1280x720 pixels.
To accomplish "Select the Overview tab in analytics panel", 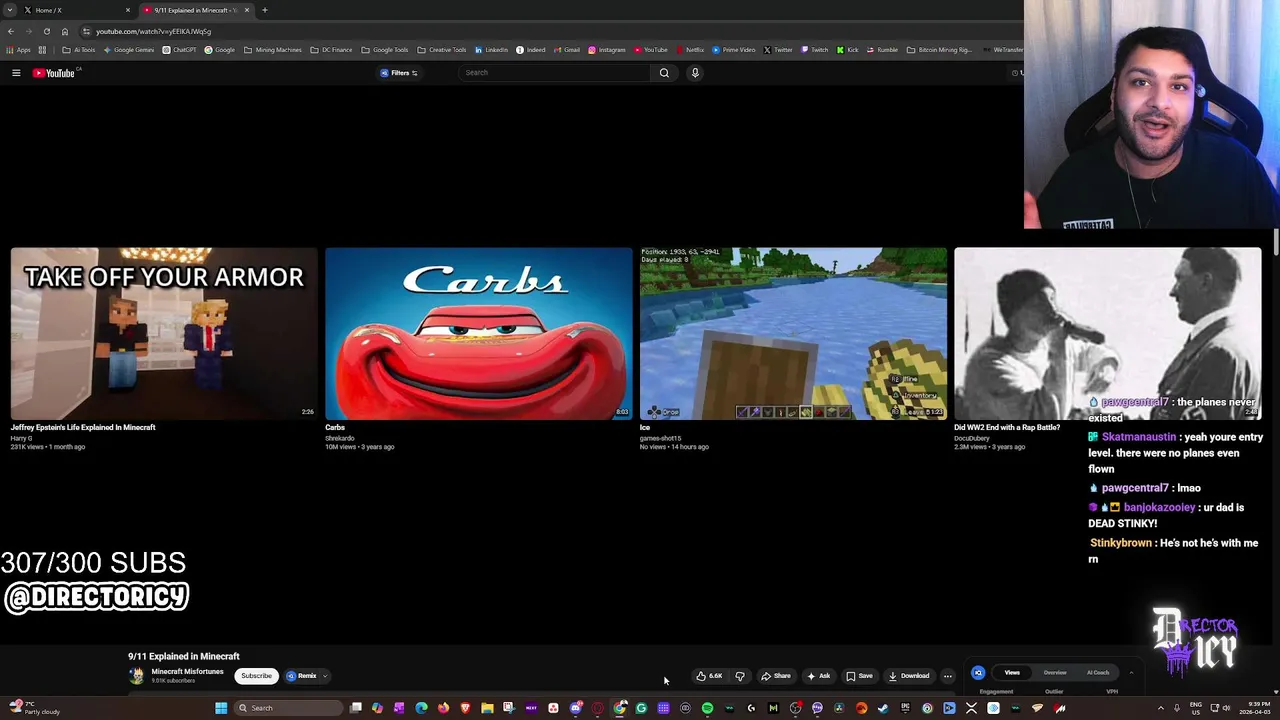I will point(1055,673).
